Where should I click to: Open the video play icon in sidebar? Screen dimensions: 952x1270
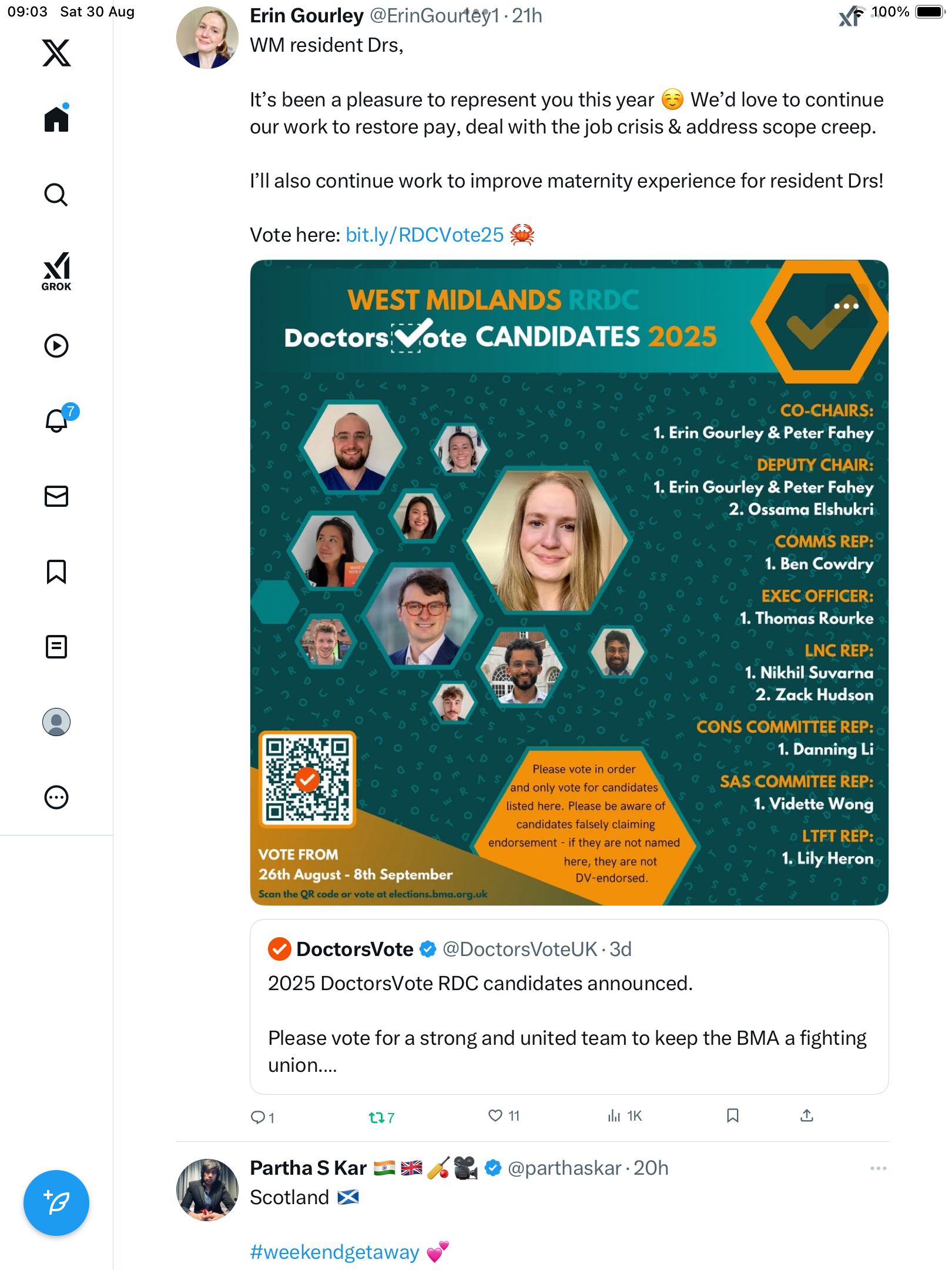(x=56, y=346)
